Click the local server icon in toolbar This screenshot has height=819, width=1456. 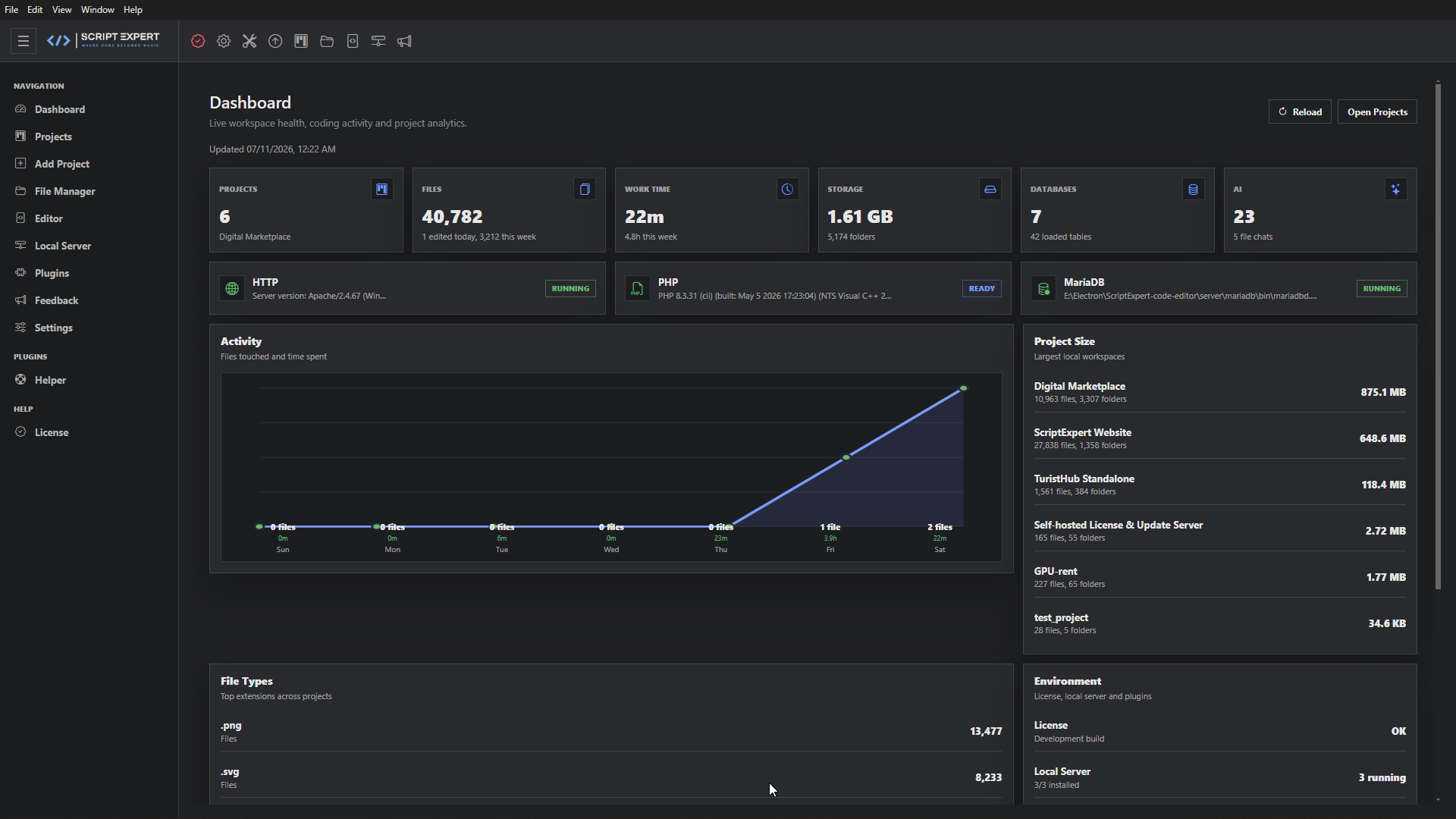tap(378, 41)
